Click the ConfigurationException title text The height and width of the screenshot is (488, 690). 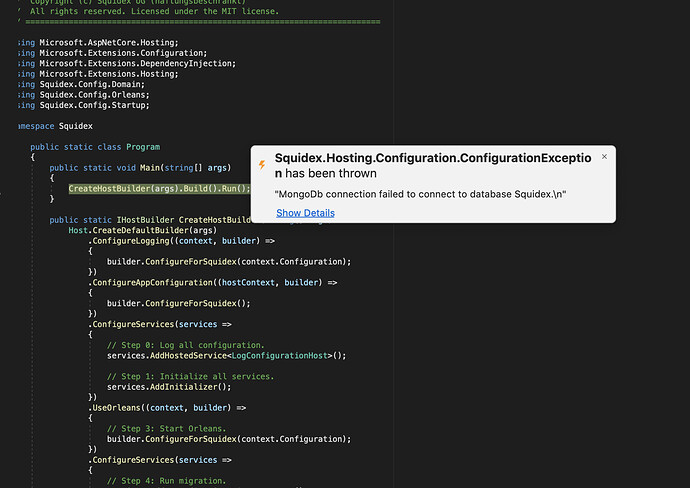click(433, 165)
